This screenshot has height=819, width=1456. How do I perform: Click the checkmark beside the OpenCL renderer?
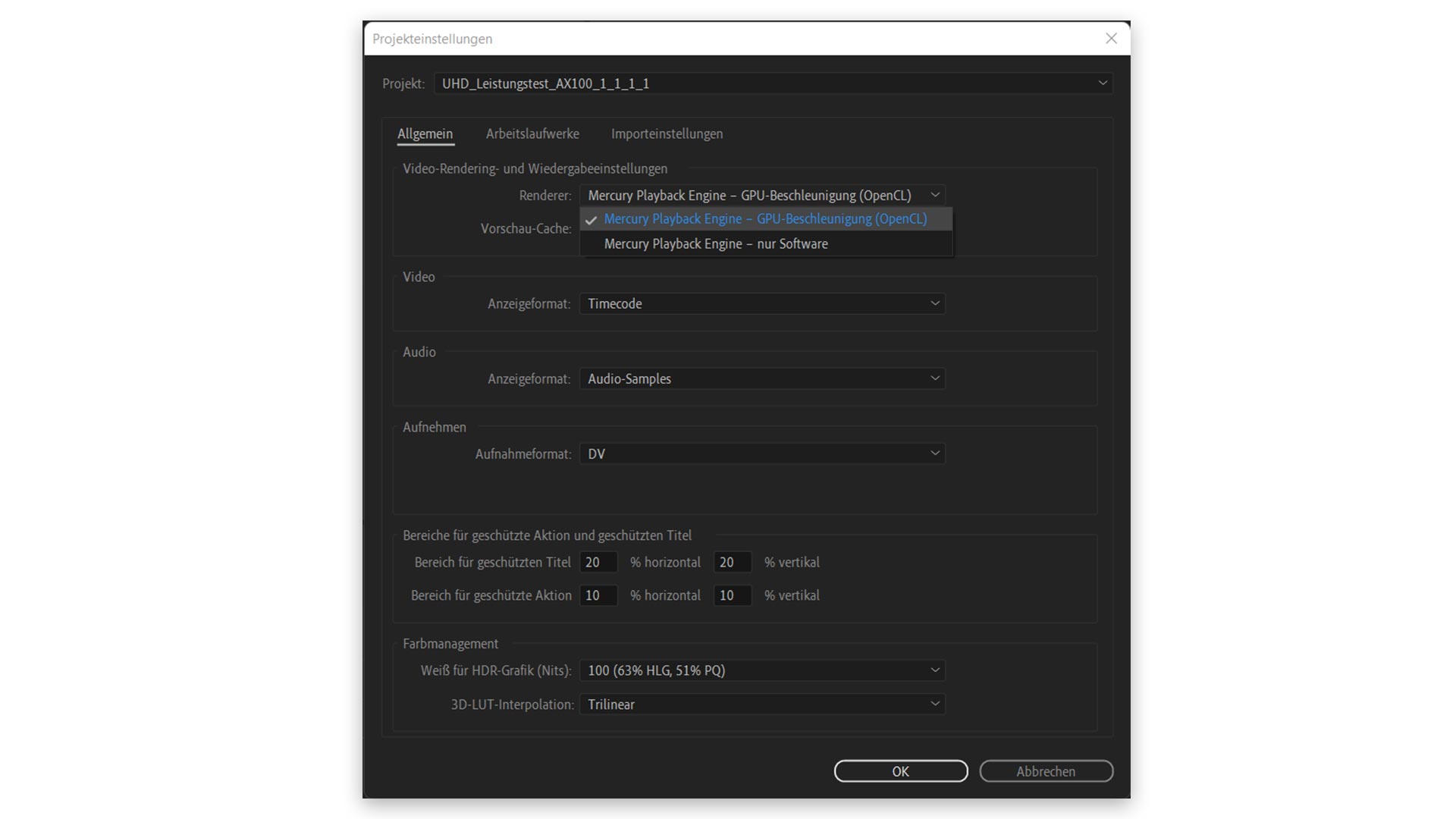point(591,220)
